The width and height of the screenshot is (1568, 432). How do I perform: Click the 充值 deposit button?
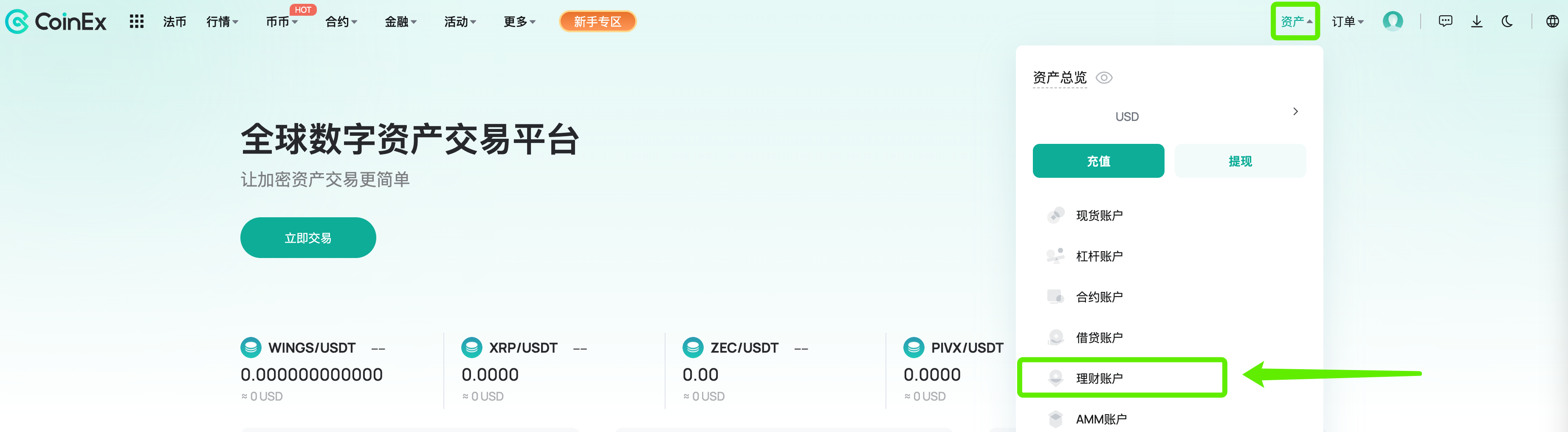(x=1098, y=161)
